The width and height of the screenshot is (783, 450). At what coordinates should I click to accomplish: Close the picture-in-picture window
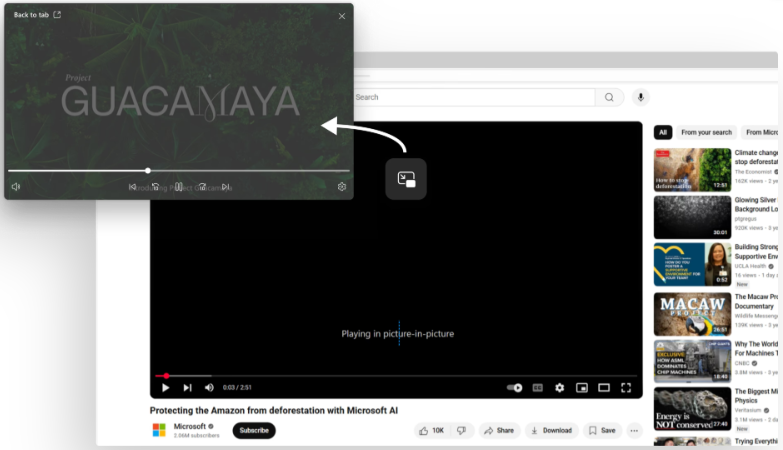342,16
